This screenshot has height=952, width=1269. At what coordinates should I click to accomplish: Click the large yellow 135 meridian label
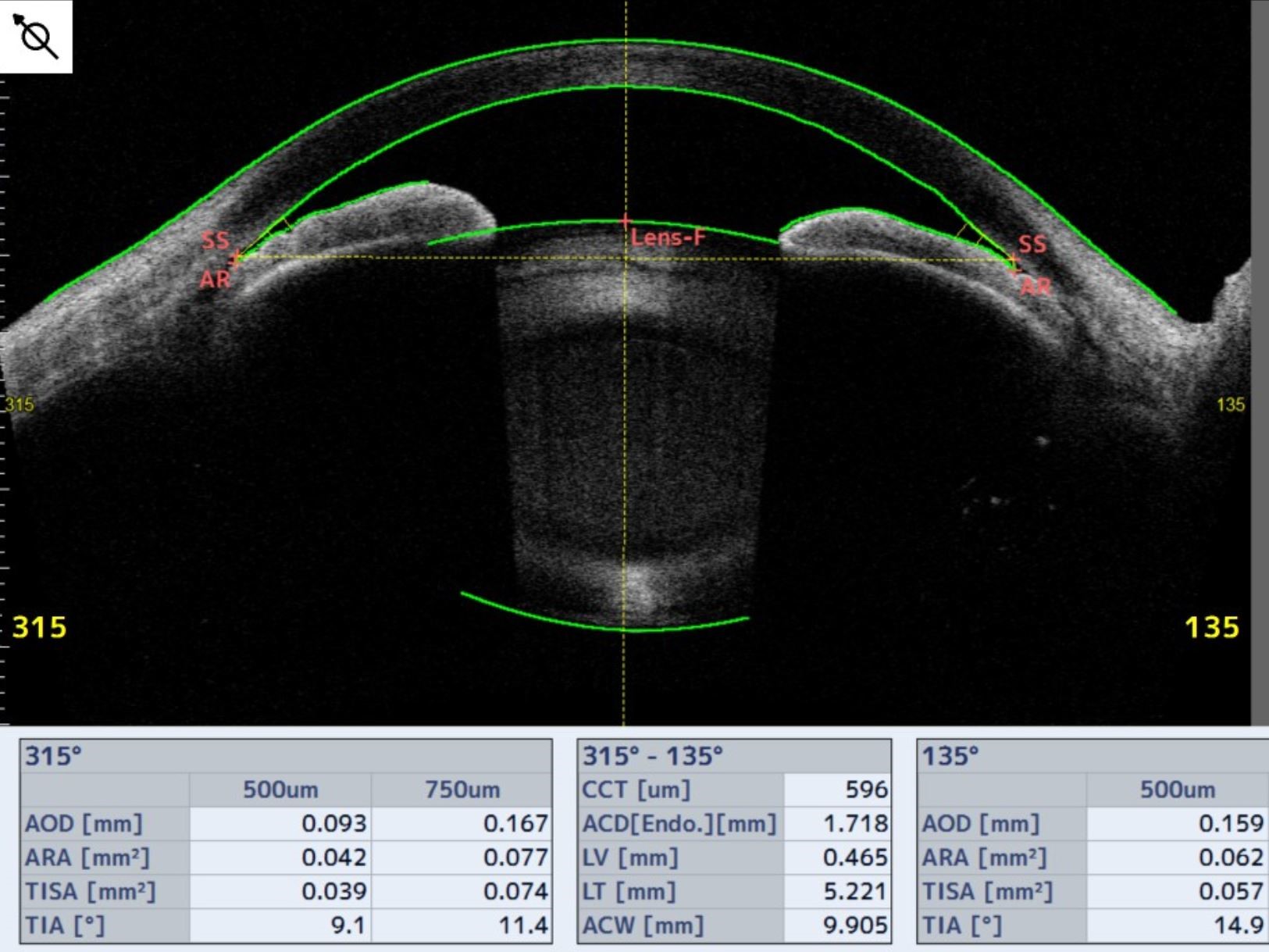[x=1211, y=627]
